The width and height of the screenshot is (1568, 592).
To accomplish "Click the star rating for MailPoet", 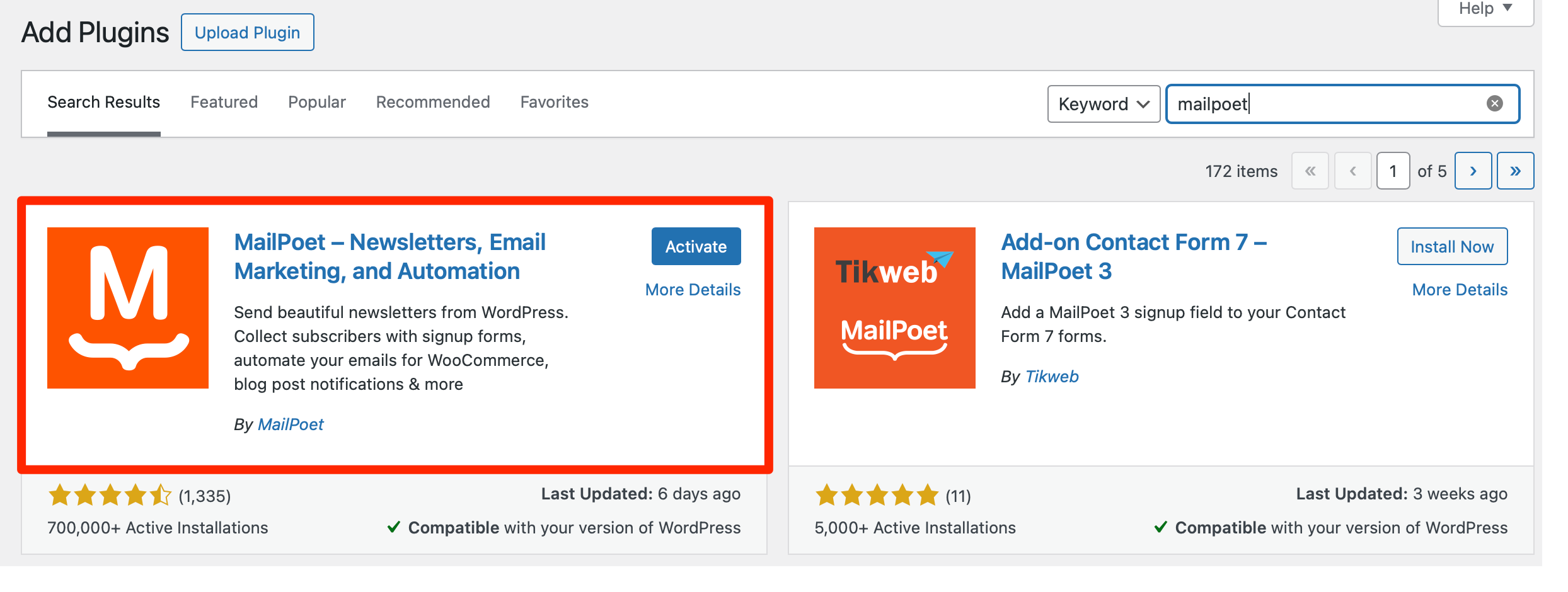I will pyautogui.click(x=108, y=495).
